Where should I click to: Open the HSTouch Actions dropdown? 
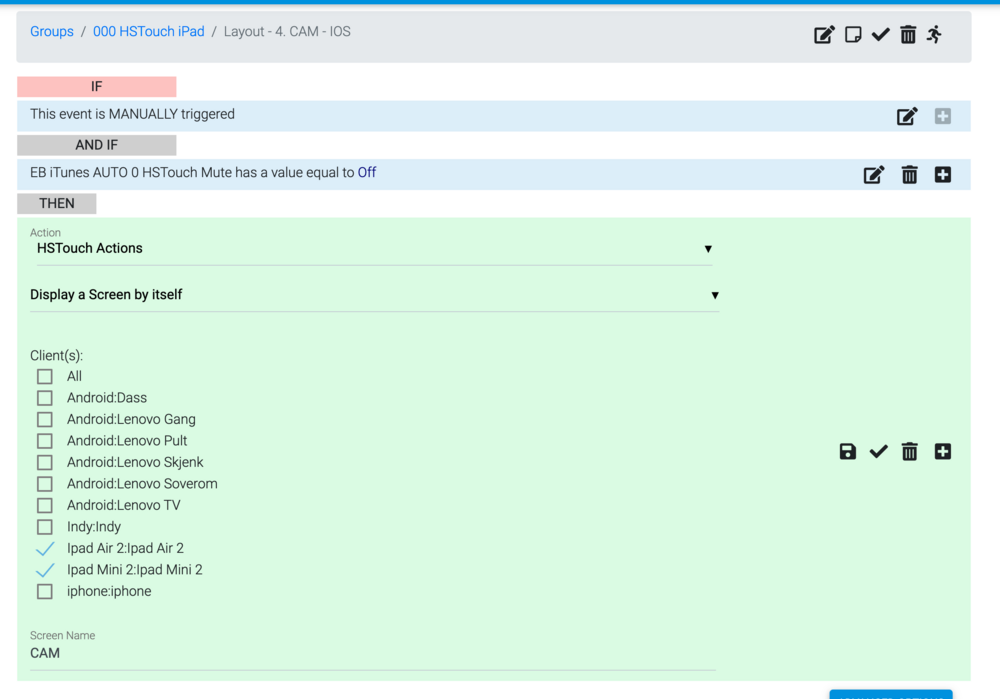[x=374, y=249]
